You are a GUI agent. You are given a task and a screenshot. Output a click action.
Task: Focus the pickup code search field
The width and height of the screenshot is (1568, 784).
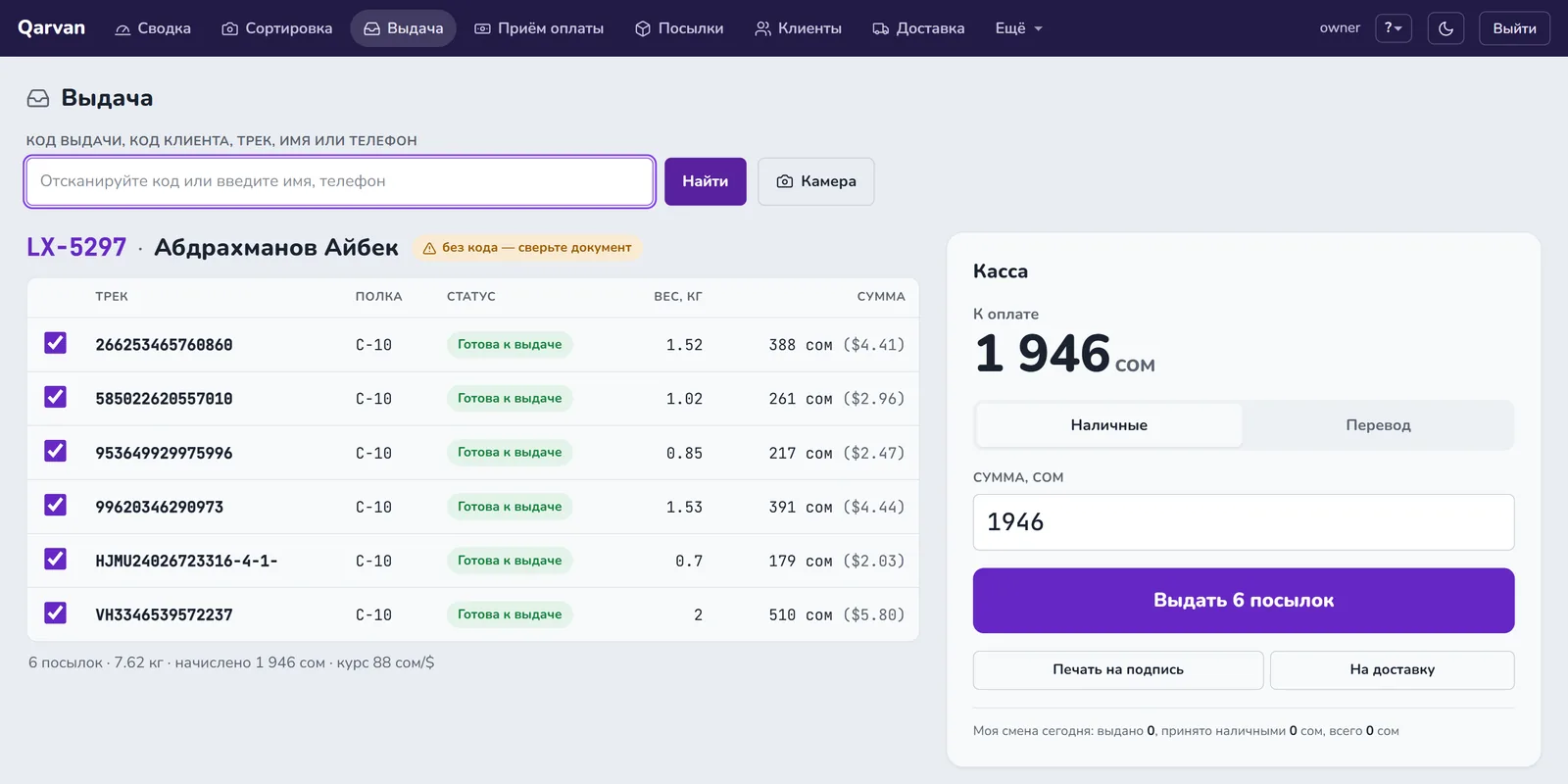[340, 181]
